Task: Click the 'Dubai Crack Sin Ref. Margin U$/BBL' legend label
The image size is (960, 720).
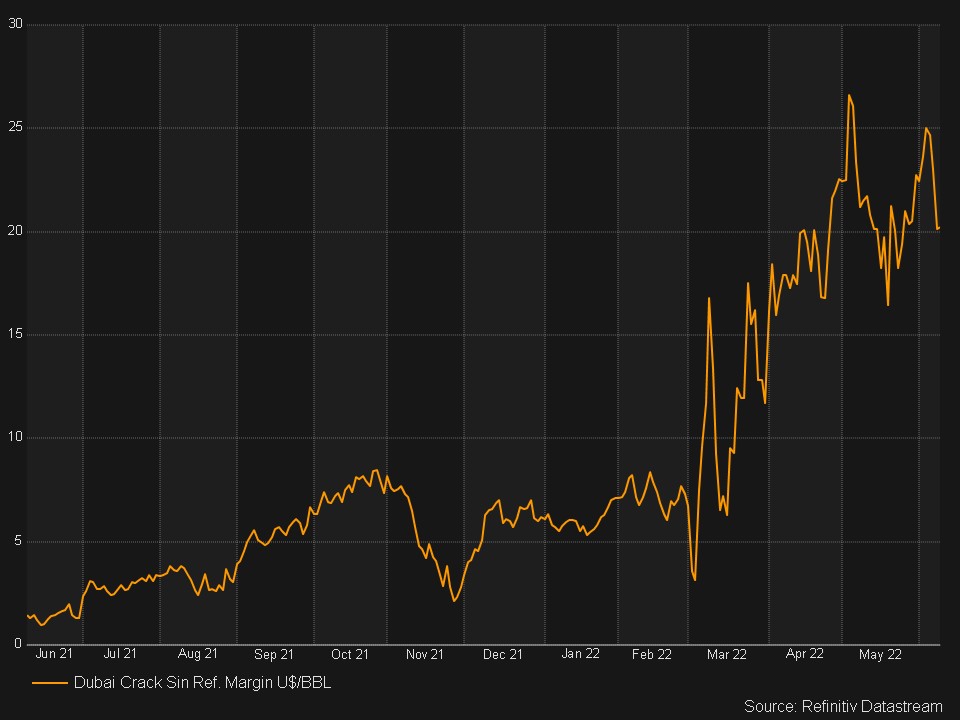Action: pos(203,683)
